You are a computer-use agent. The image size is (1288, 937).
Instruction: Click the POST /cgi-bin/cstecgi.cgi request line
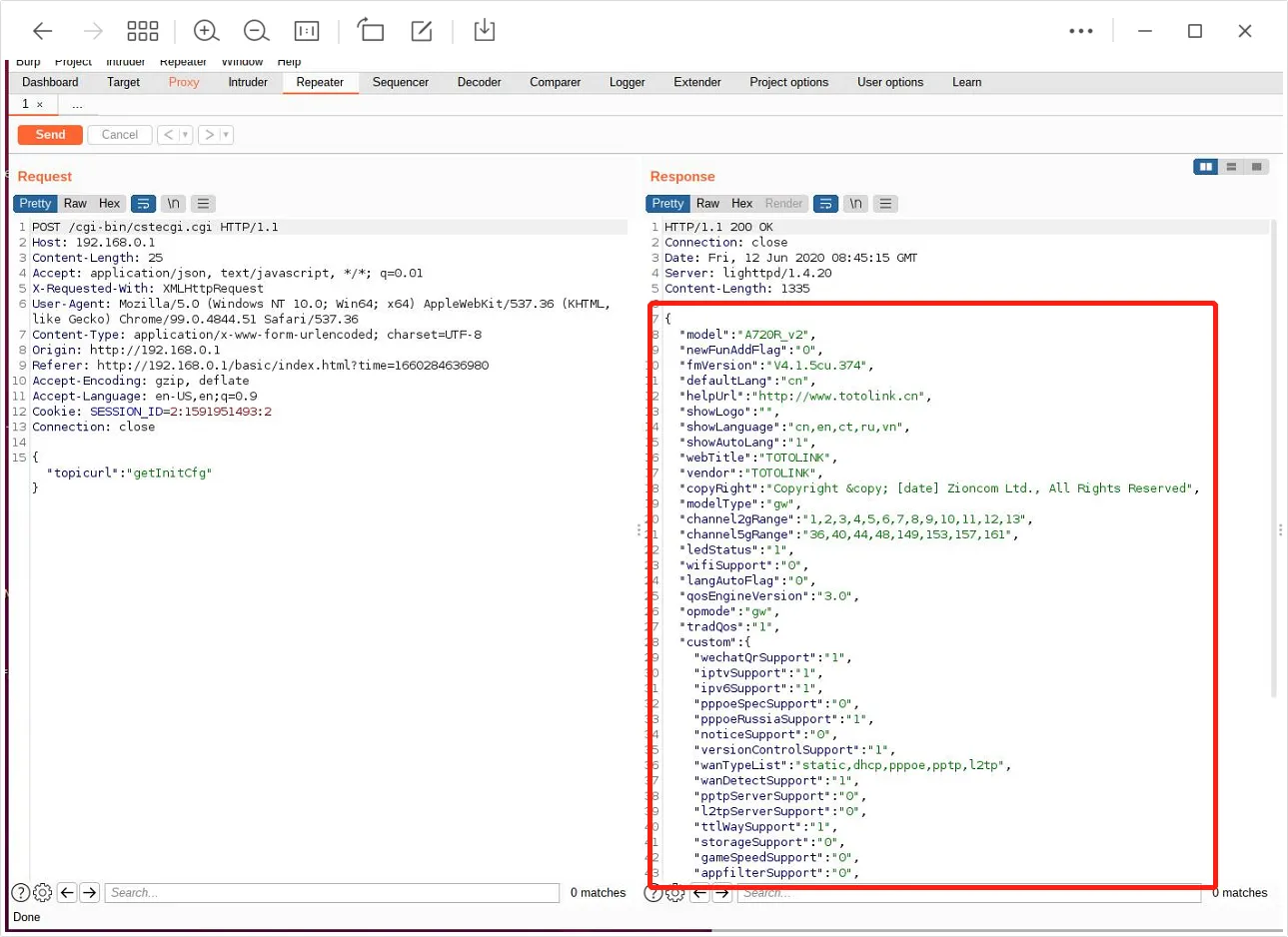pos(155,228)
